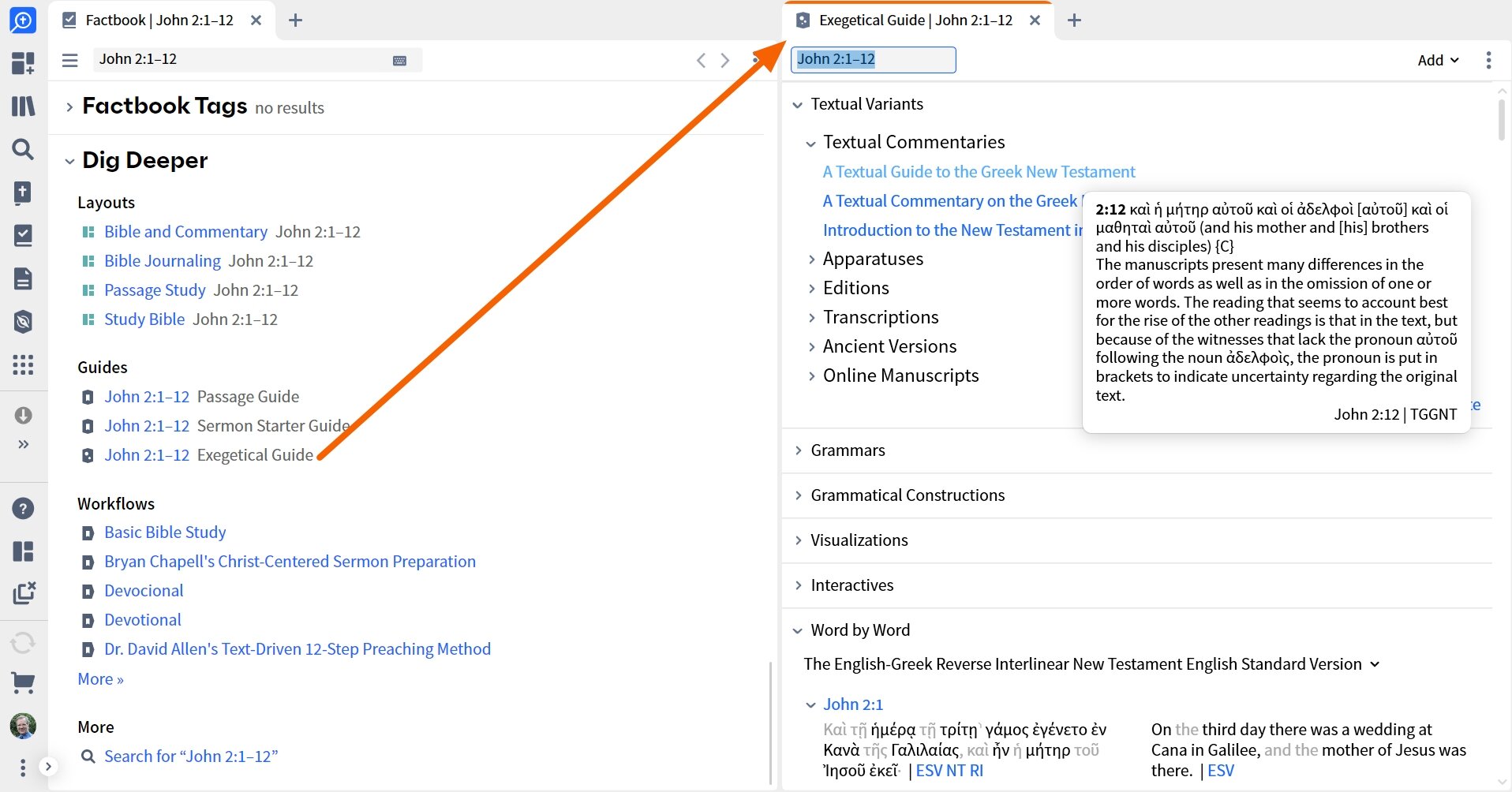This screenshot has width=1512, height=792.
Task: Open the Logos home page icon
Action: [x=23, y=21]
